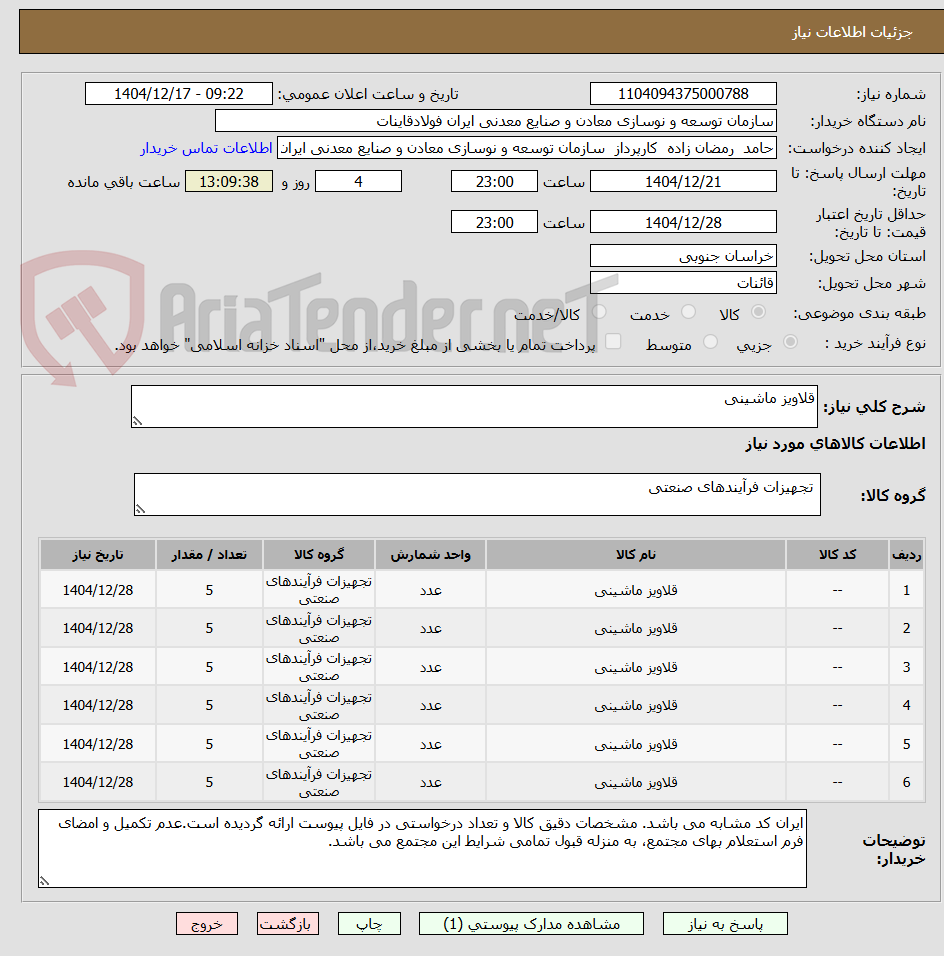Click the price validity date 1404/12/28 field
944x956 pixels.
[x=683, y=222]
